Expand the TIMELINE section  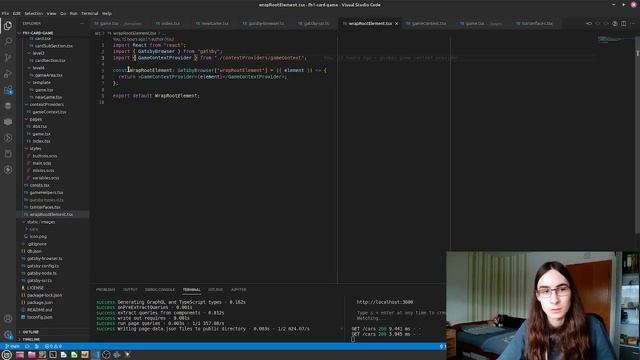coord(31,339)
